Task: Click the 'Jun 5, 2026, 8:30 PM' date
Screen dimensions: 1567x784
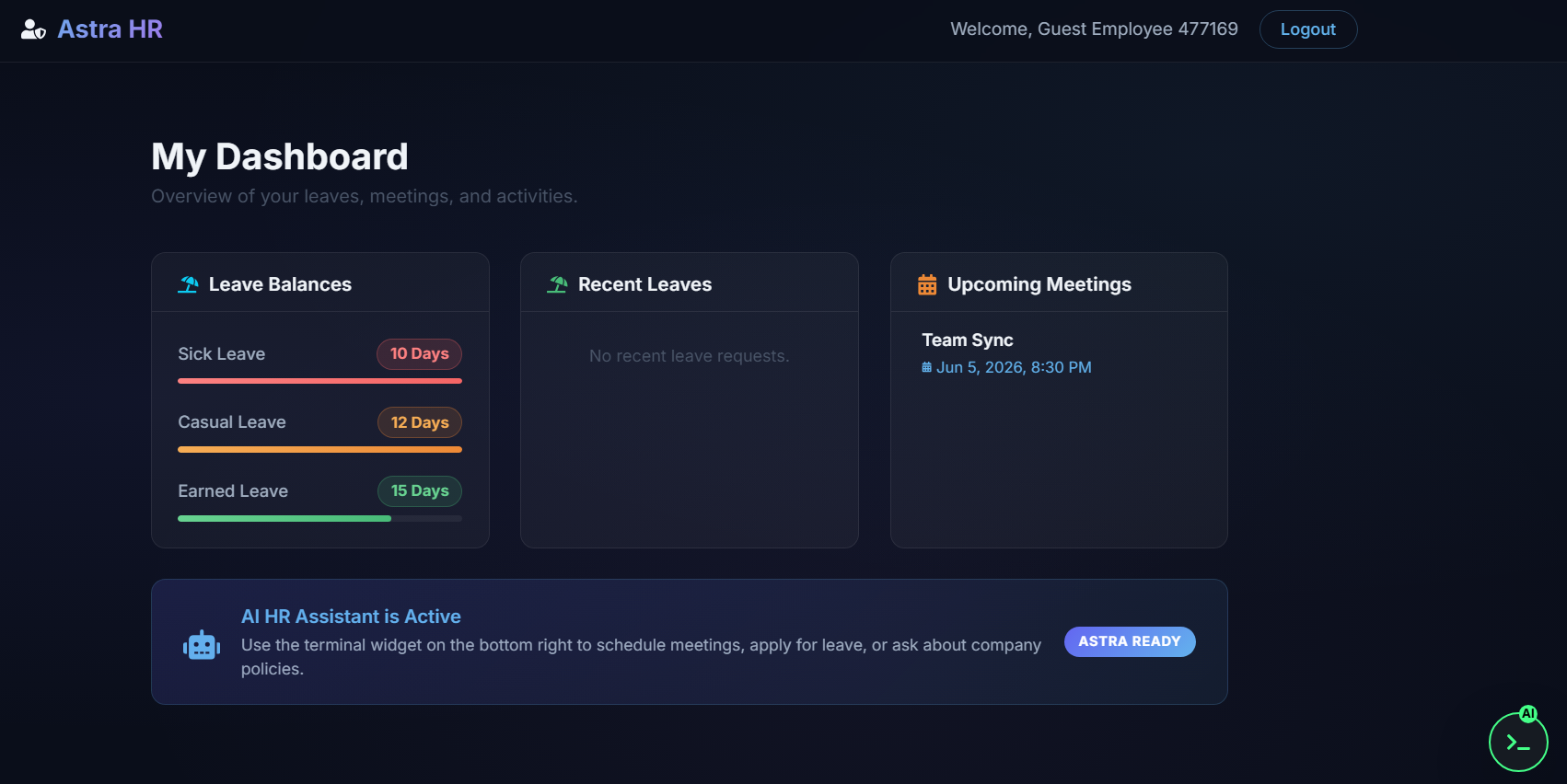Action: coord(1014,367)
